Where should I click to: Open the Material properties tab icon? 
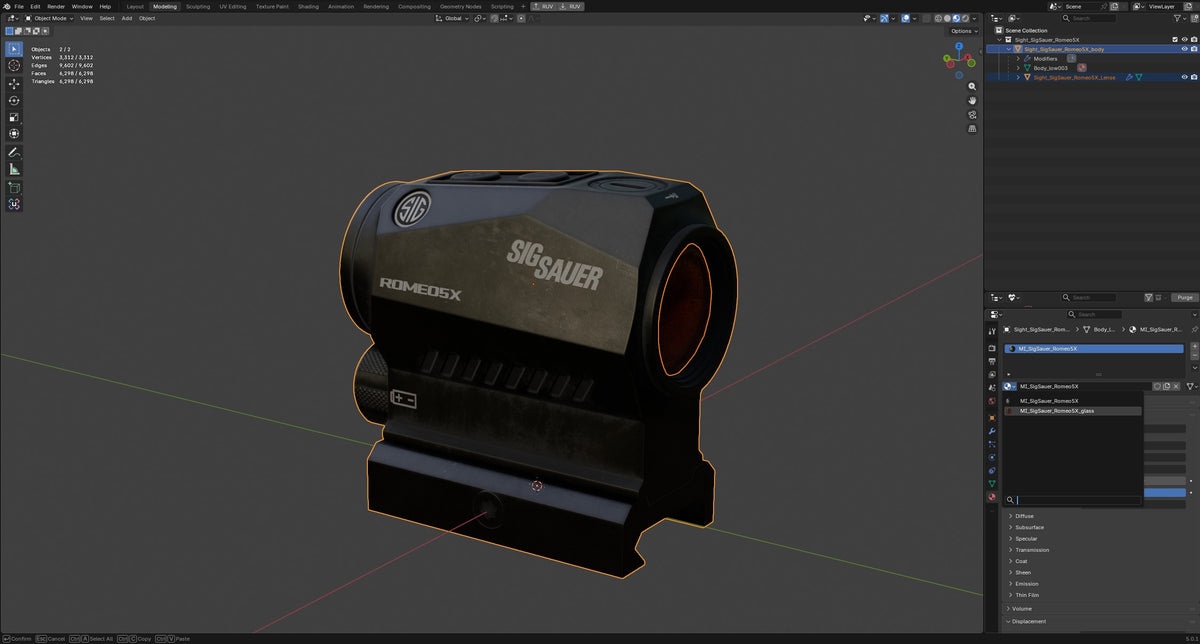click(992, 497)
